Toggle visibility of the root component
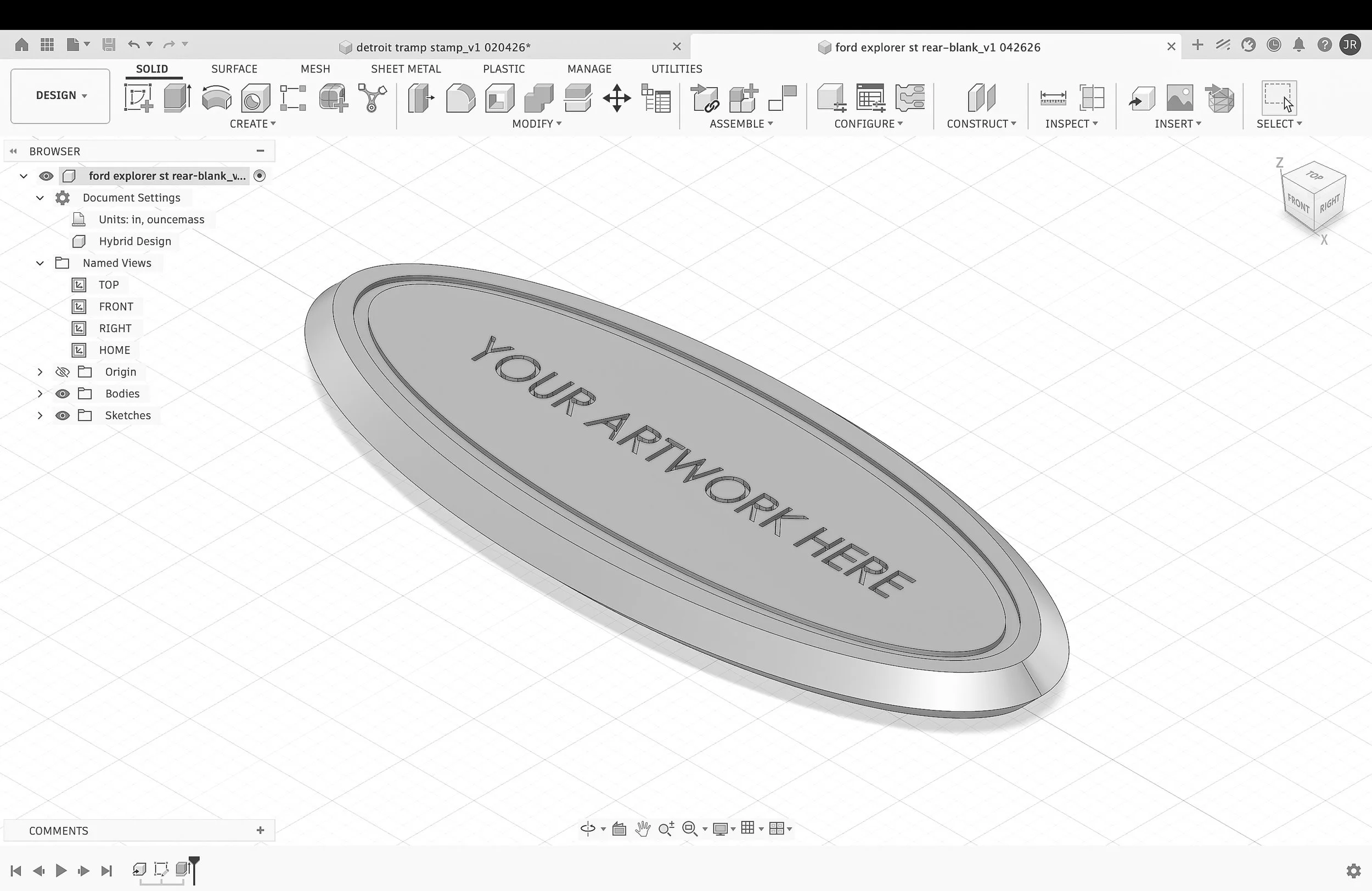 coord(46,176)
